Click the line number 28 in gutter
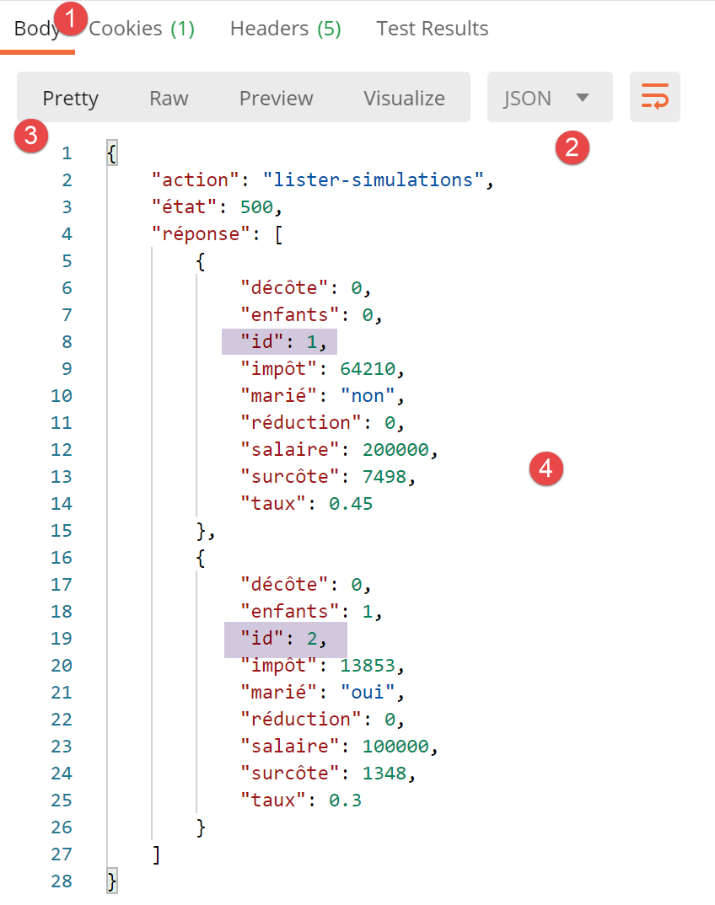 point(62,881)
